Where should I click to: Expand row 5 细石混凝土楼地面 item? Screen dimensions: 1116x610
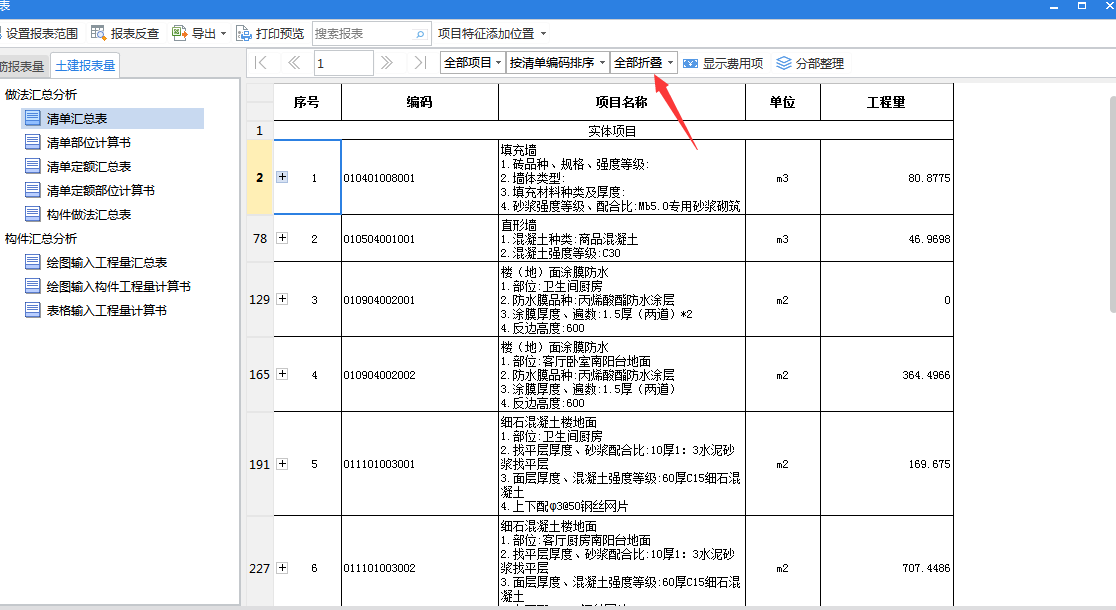(x=283, y=463)
